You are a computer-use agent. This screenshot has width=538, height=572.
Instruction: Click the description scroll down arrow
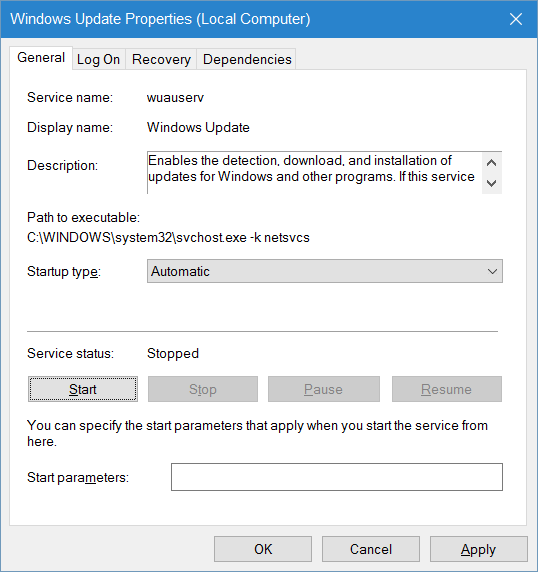[x=492, y=183]
